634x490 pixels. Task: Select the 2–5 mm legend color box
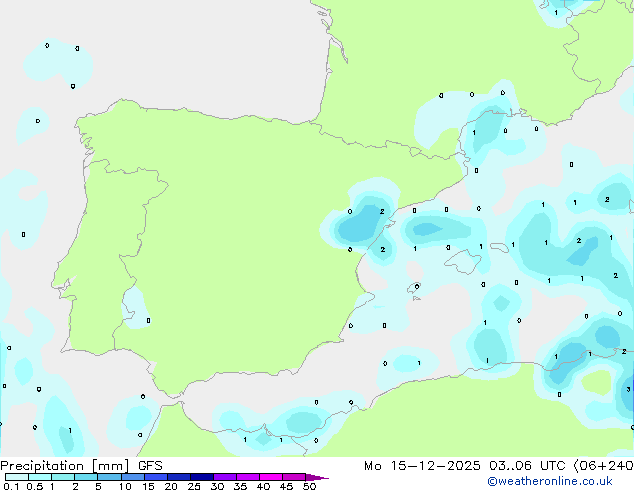pyautogui.click(x=86, y=477)
